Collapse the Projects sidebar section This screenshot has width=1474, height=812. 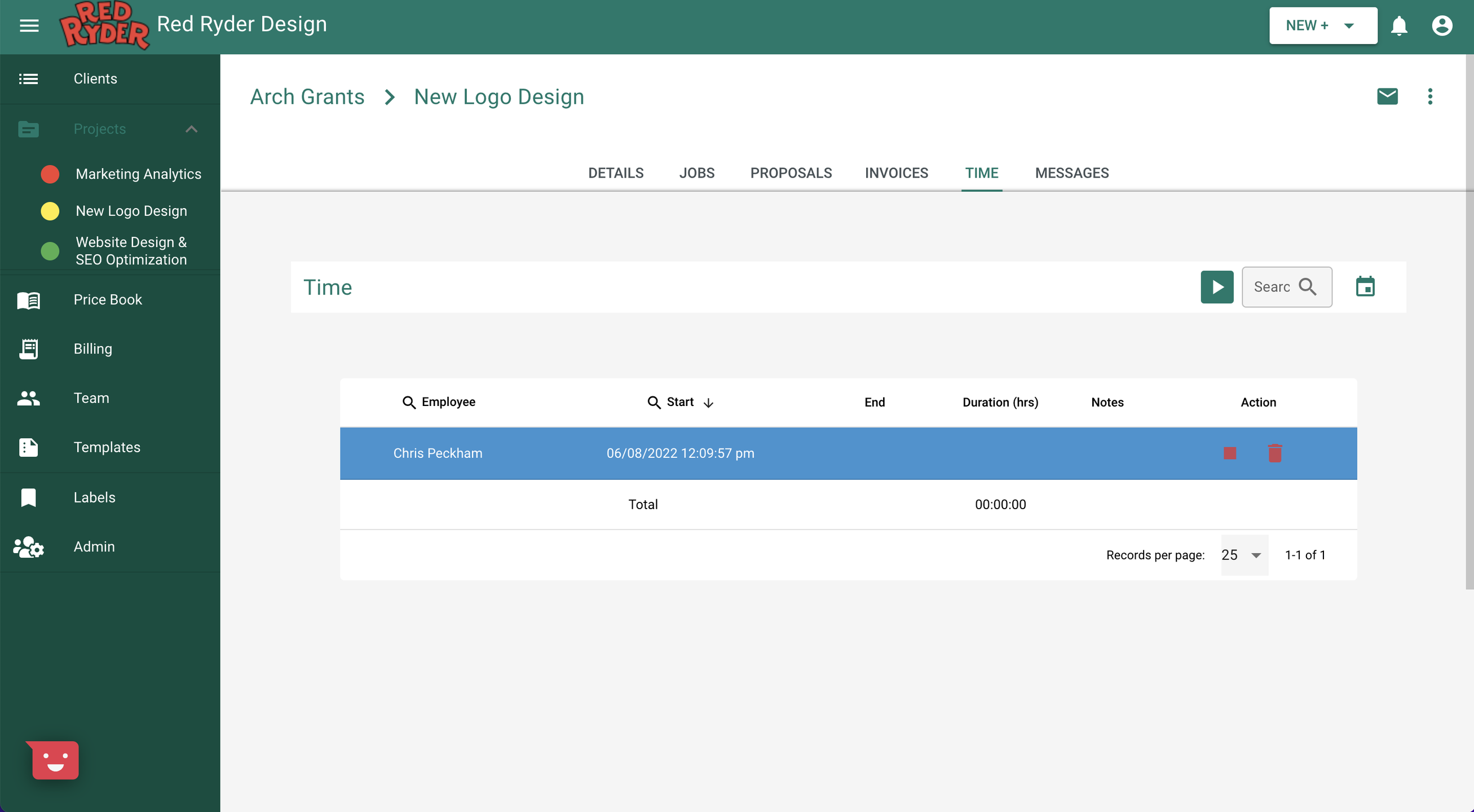pyautogui.click(x=191, y=129)
